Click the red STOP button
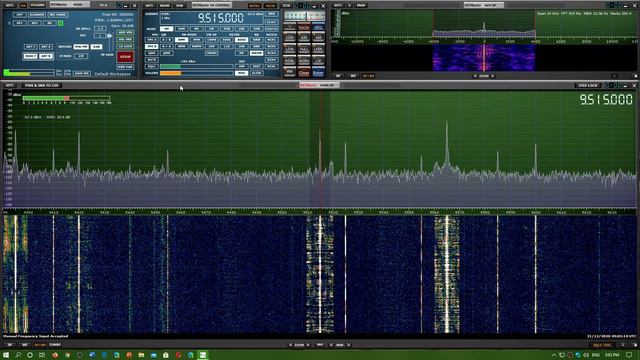This screenshot has height=360, width=640. pos(125,57)
